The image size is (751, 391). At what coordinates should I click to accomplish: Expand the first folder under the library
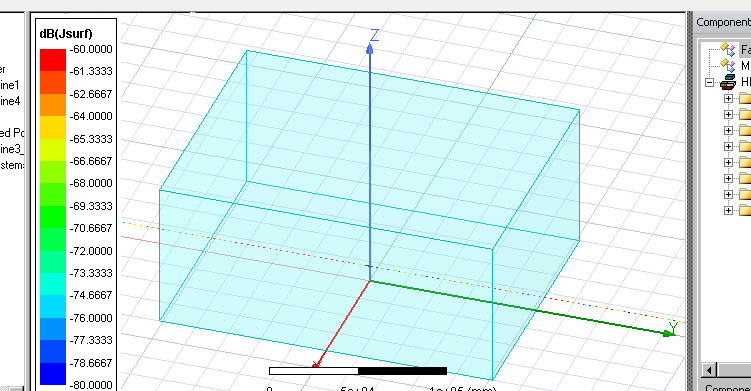[728, 99]
